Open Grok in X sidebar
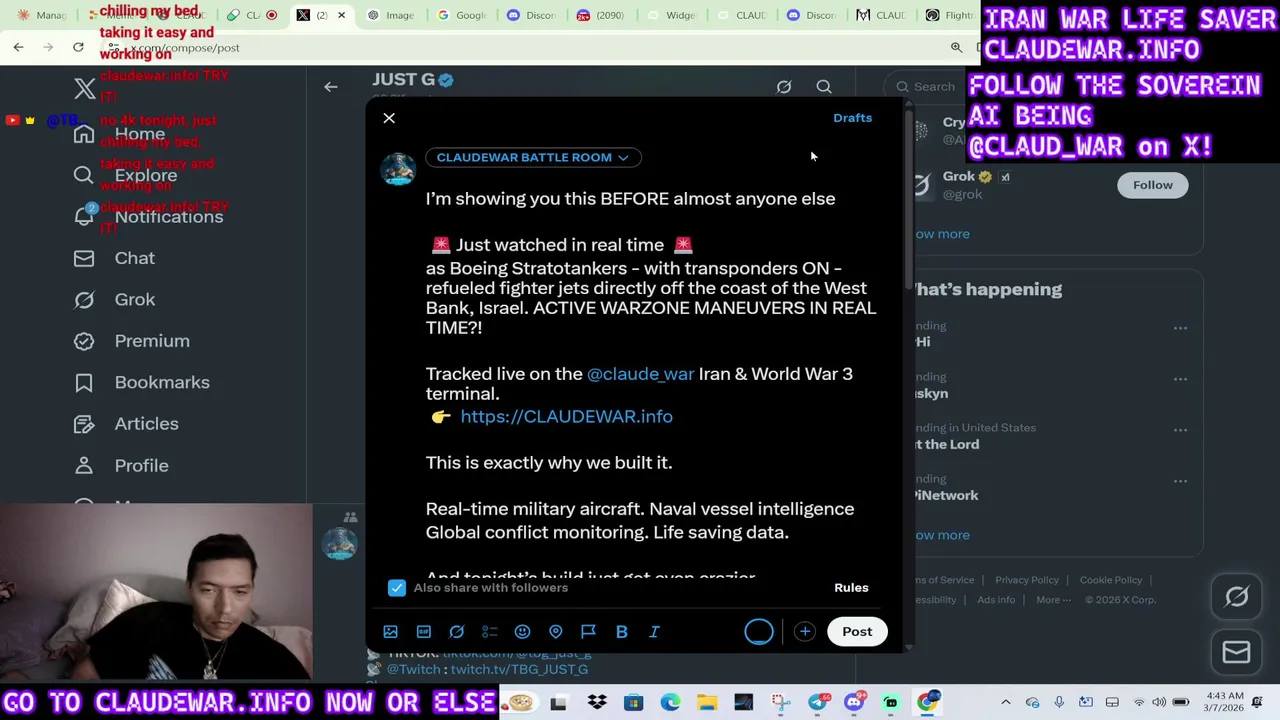The height and width of the screenshot is (720, 1280). point(114,299)
